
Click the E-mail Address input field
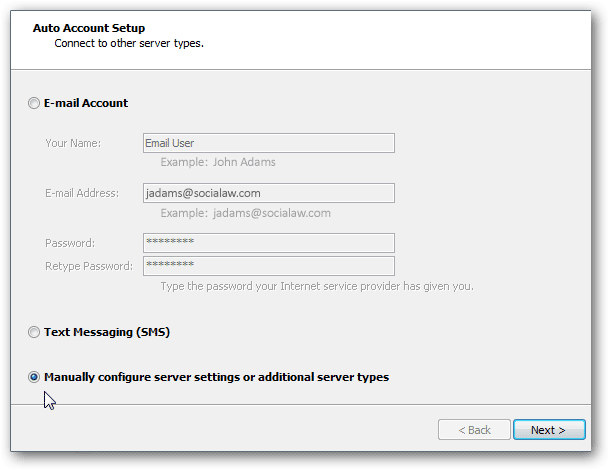pos(269,193)
